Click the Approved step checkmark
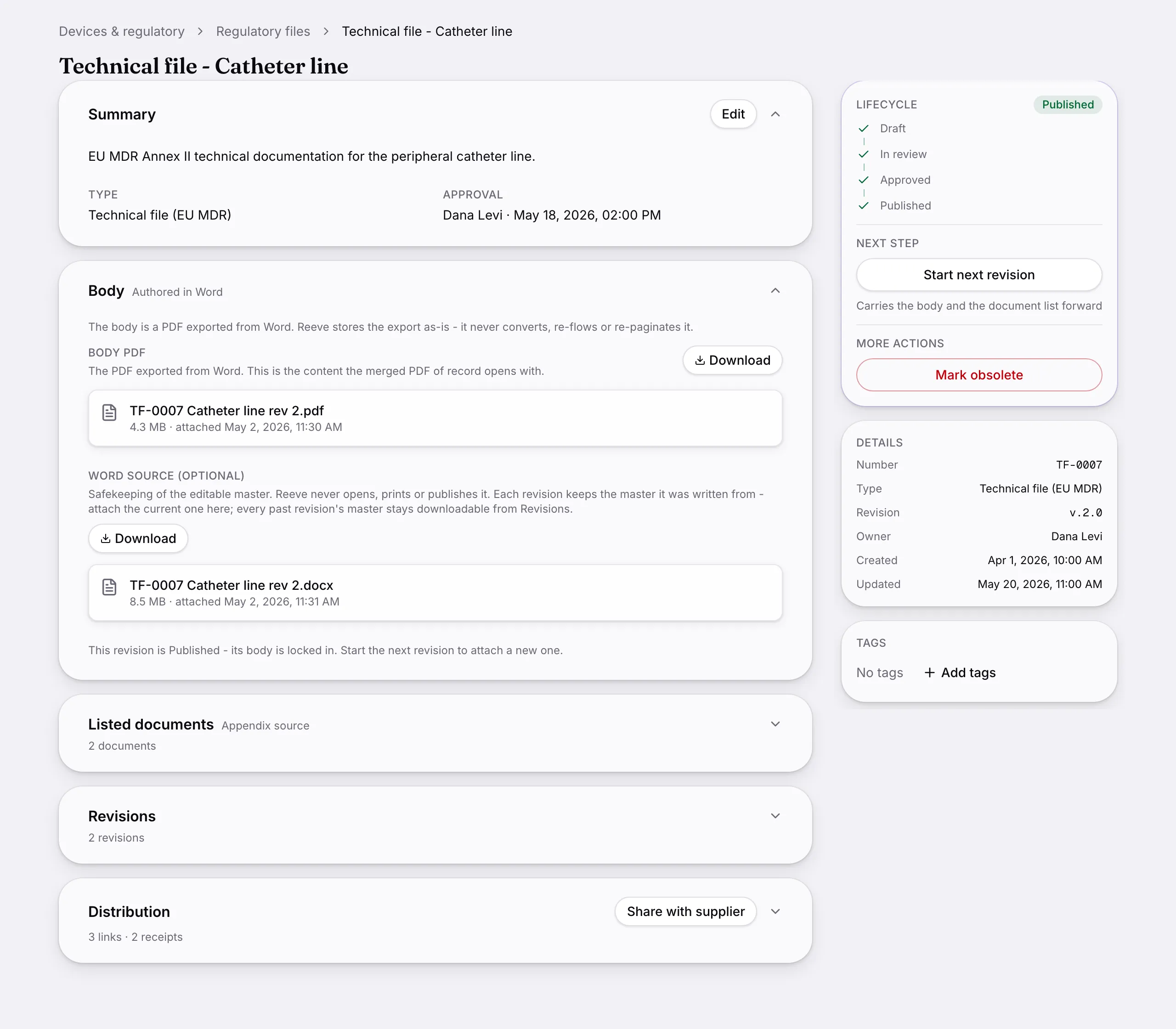The image size is (1176, 1029). [863, 180]
